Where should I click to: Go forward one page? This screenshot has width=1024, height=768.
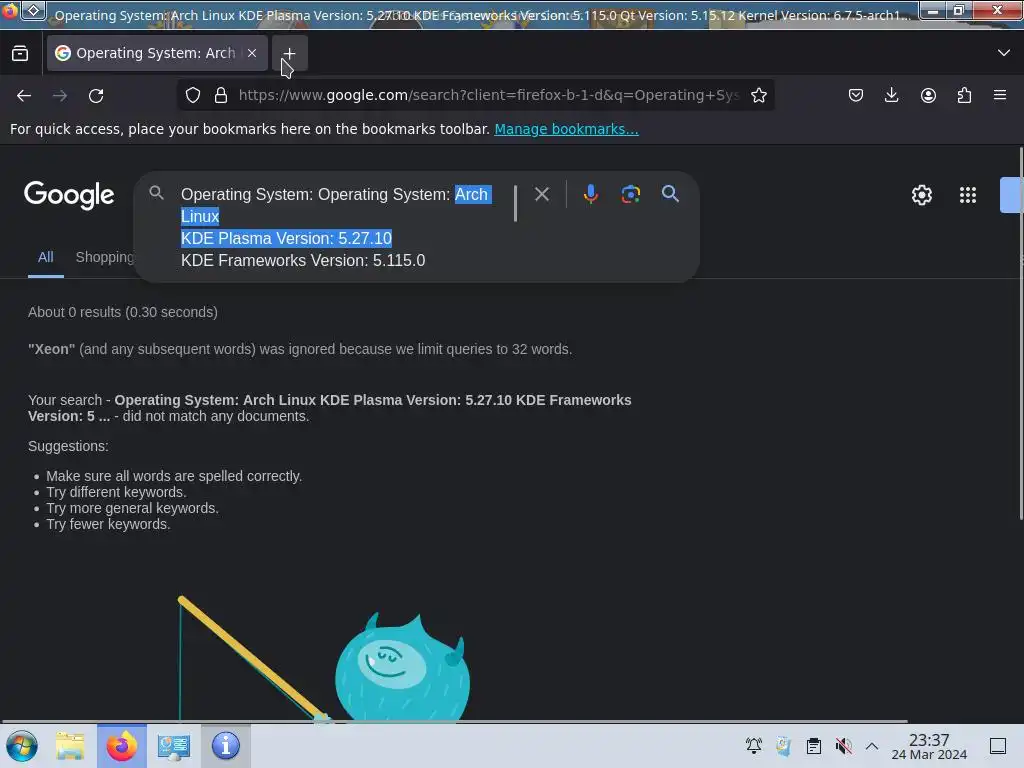pos(60,95)
